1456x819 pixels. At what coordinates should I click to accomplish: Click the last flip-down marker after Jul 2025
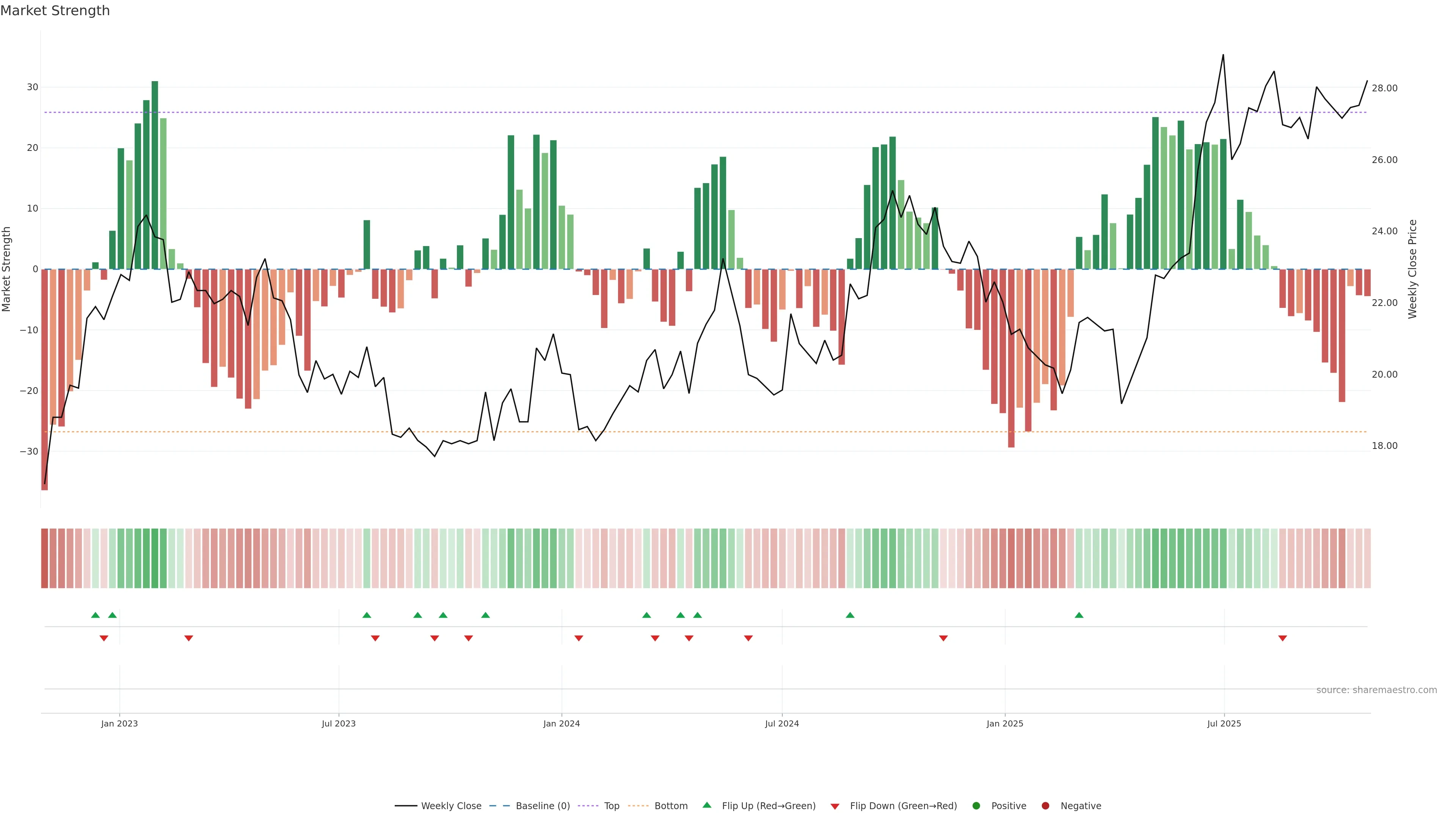tap(1282, 638)
